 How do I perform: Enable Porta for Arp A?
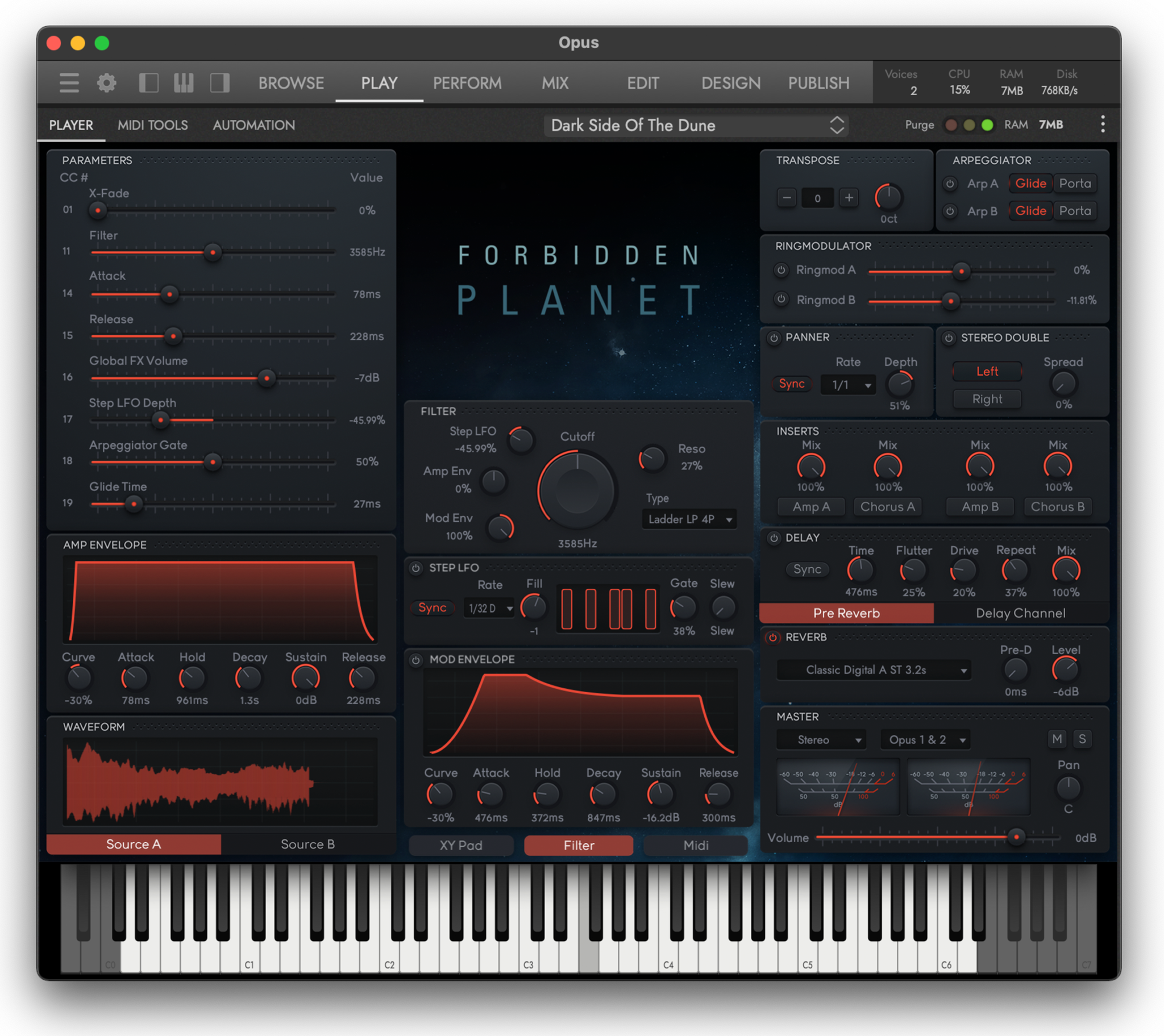point(1075,184)
